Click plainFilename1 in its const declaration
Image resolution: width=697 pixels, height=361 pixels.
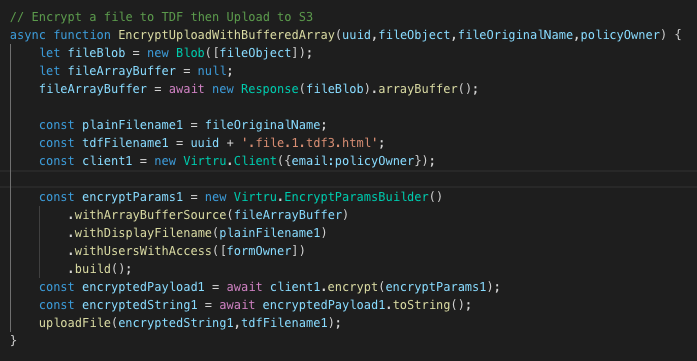coord(132,125)
